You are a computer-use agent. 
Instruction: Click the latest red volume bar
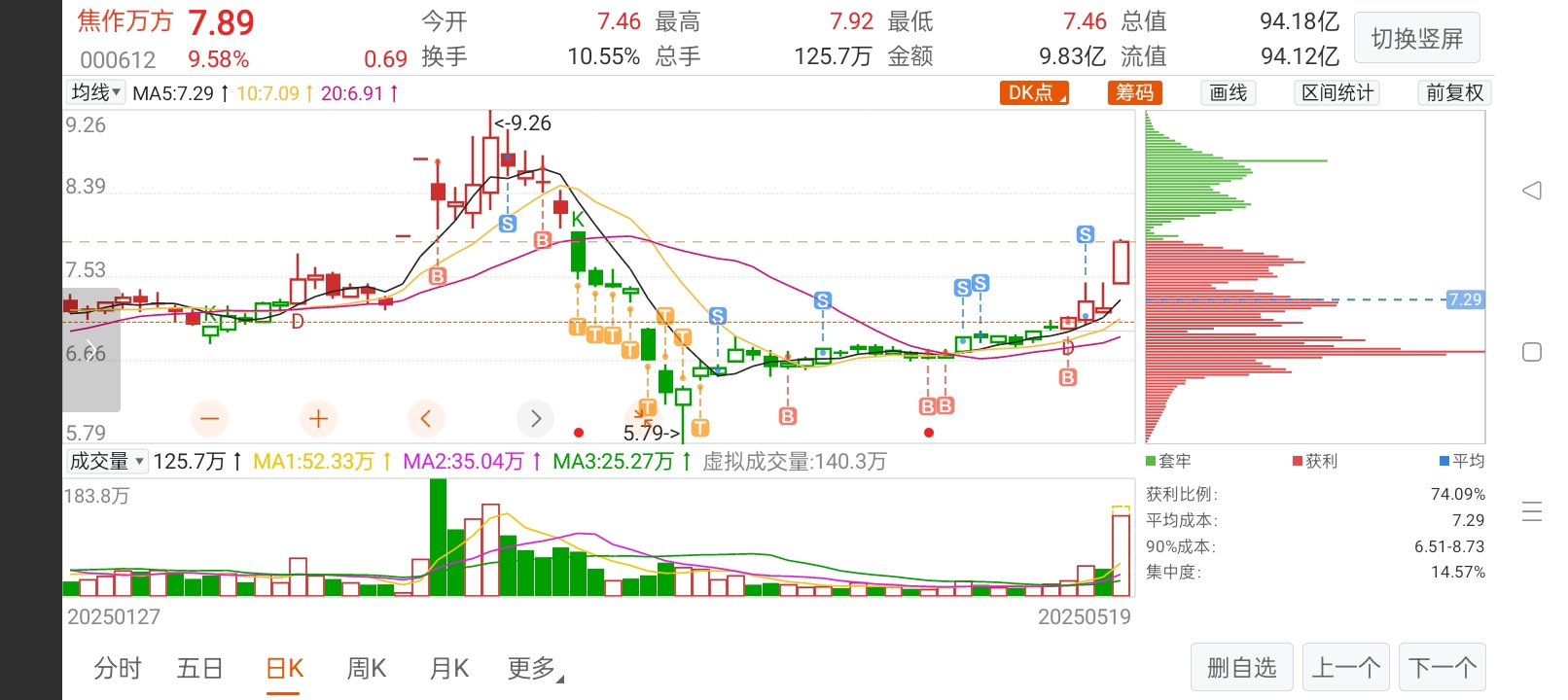coord(1121,555)
